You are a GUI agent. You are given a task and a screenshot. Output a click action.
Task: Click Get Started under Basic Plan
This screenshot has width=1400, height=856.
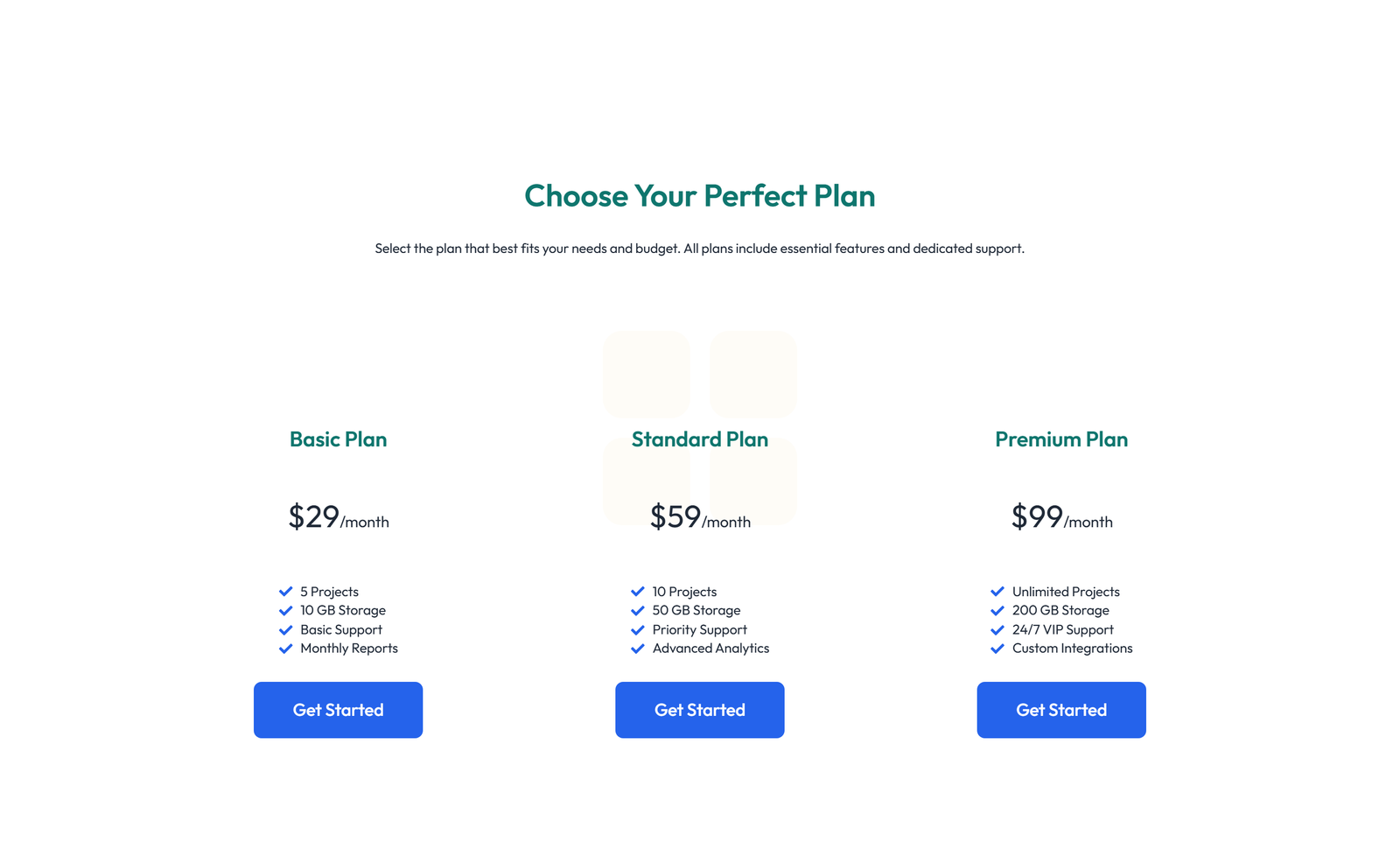pyautogui.click(x=338, y=710)
